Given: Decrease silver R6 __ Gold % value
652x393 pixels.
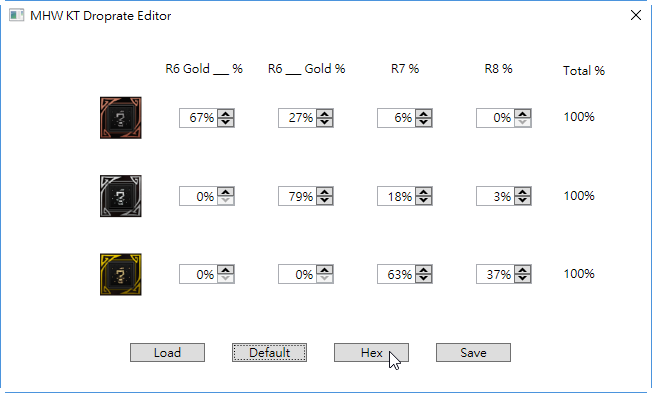Looking at the screenshot, I should pyautogui.click(x=325, y=200).
